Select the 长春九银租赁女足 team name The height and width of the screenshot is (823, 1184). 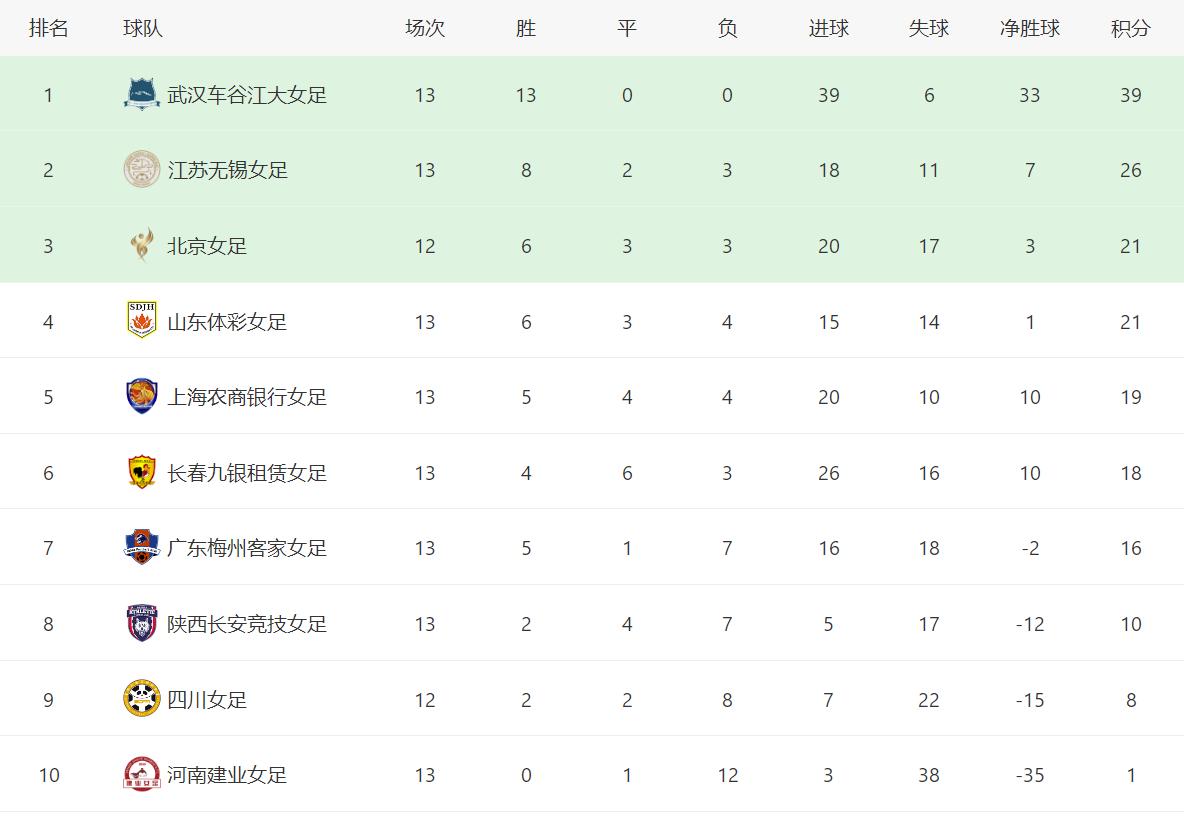(x=247, y=473)
